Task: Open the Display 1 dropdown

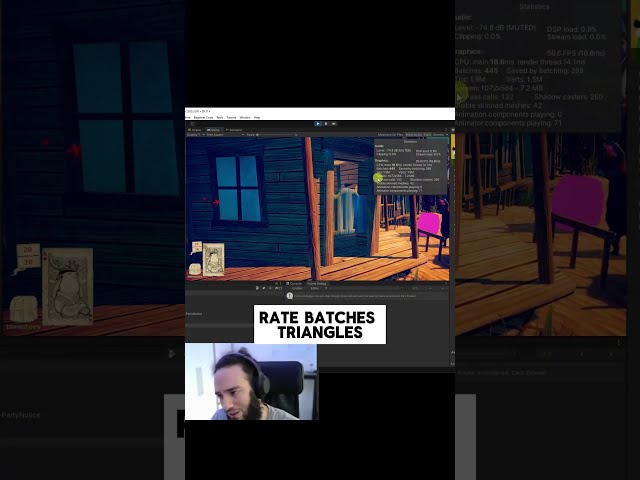Action: coord(196,135)
